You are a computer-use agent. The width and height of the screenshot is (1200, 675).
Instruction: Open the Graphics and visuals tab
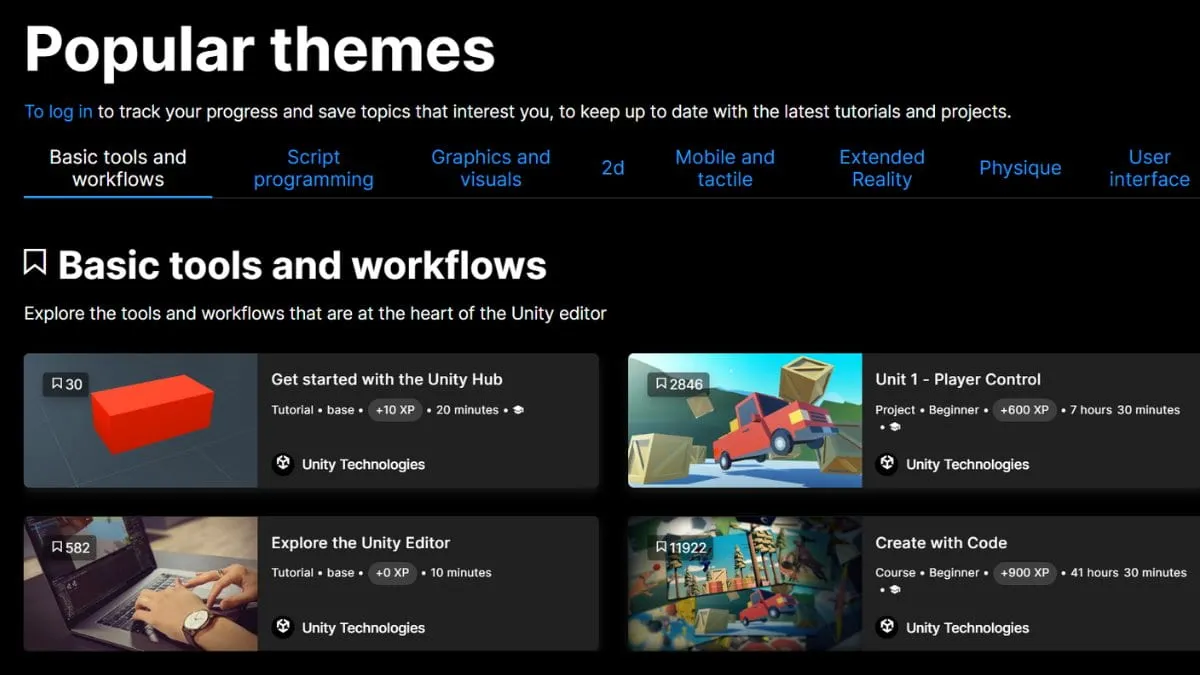490,168
